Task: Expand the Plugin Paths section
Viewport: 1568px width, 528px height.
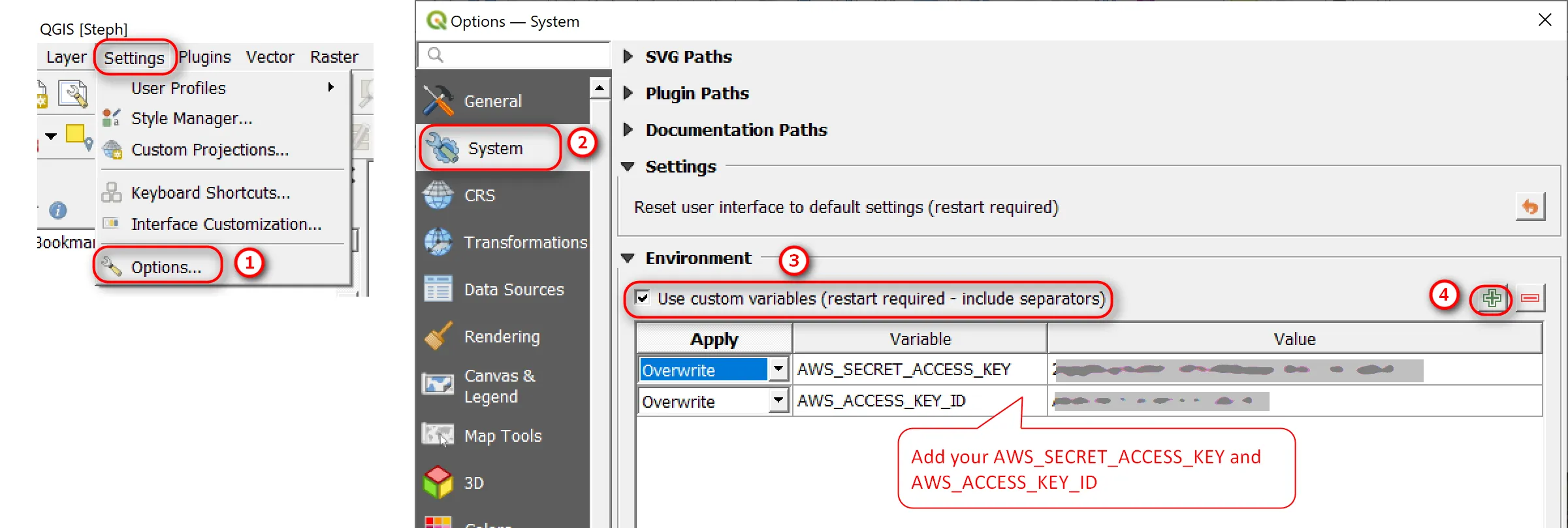Action: coord(628,93)
